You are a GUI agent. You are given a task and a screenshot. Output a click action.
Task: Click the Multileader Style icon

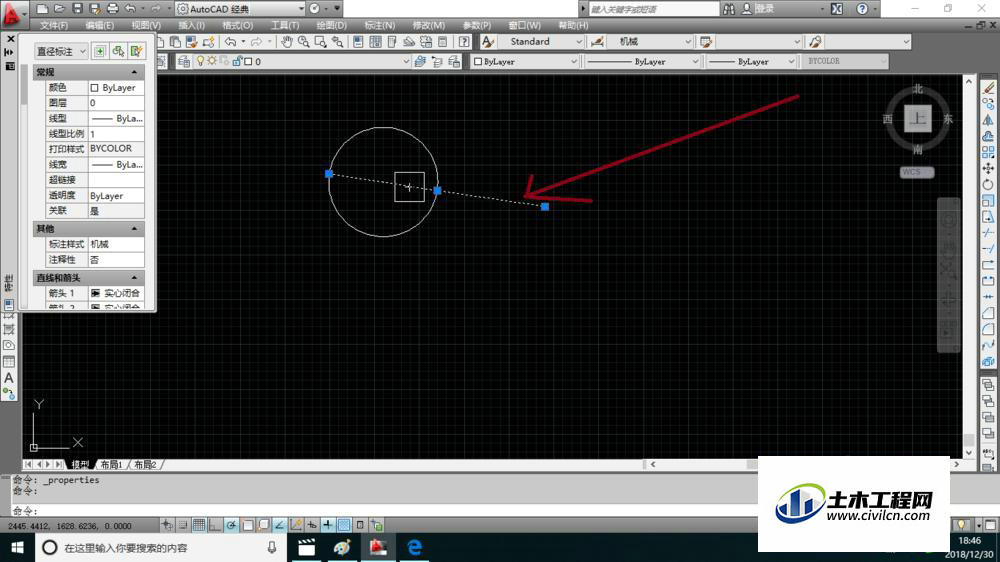pos(815,42)
